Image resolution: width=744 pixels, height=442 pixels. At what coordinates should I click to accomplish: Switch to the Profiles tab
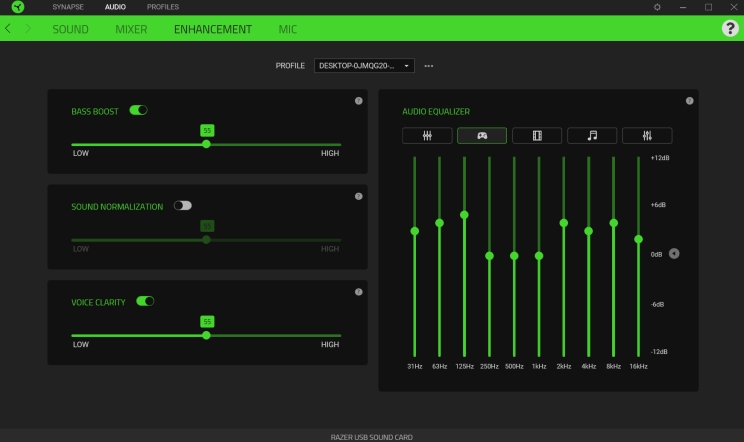[163, 7]
